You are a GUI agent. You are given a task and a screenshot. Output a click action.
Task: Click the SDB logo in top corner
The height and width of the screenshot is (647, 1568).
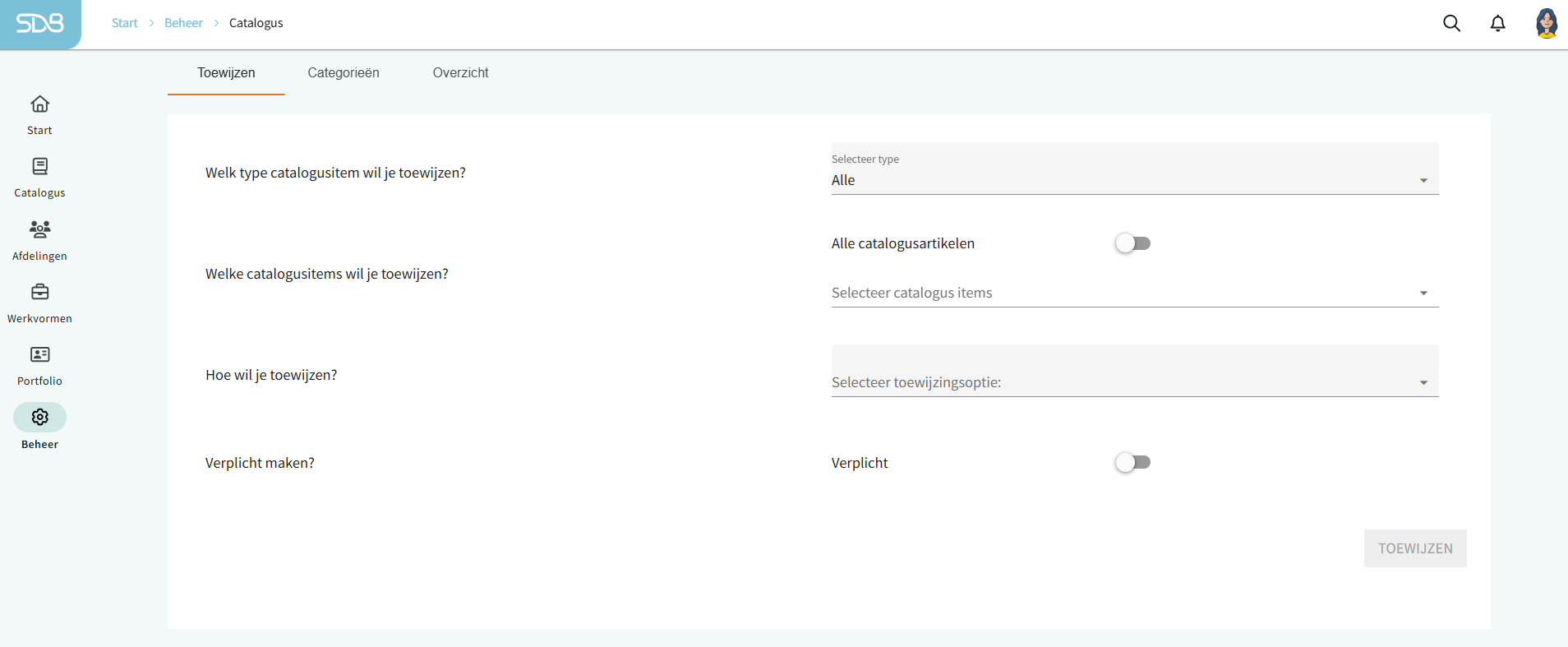39,24
